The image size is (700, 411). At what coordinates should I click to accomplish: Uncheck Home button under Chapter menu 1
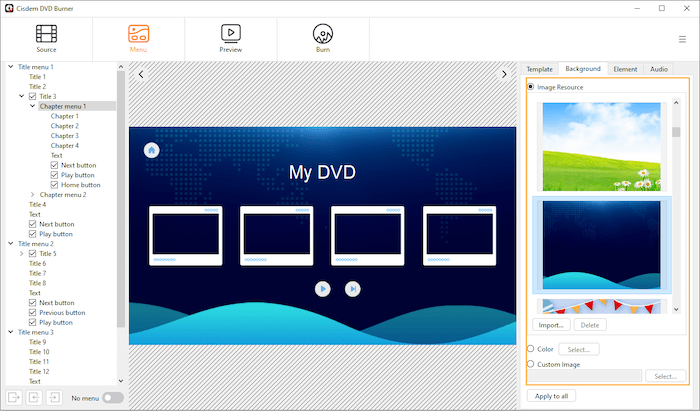coord(55,185)
